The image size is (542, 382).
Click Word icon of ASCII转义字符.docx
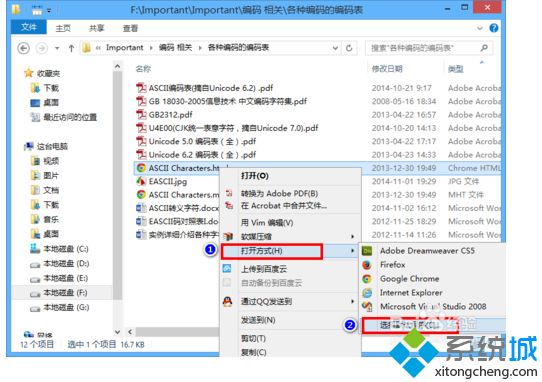click(141, 208)
